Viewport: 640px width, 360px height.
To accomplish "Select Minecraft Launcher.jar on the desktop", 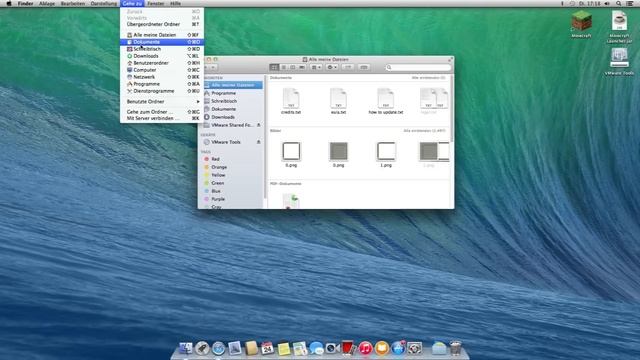I will [x=619, y=21].
